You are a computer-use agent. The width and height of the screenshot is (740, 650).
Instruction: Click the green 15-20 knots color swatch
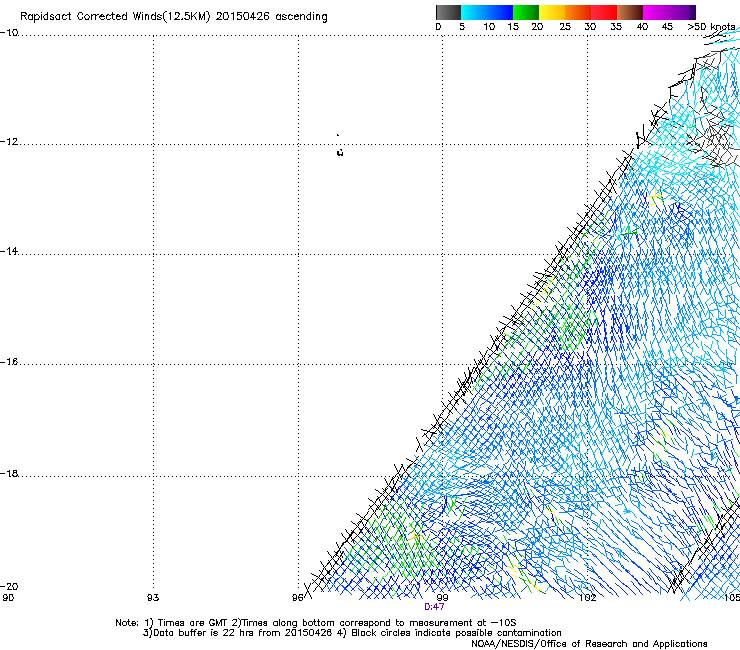tap(526, 12)
